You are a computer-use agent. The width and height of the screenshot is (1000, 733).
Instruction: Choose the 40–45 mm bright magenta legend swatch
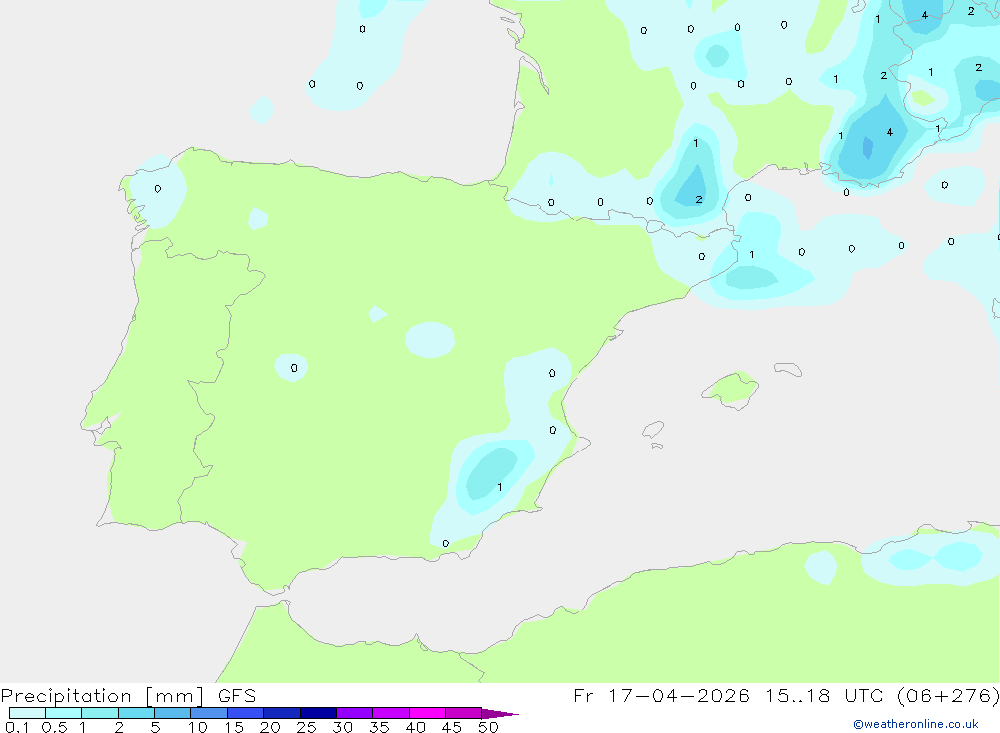click(427, 713)
